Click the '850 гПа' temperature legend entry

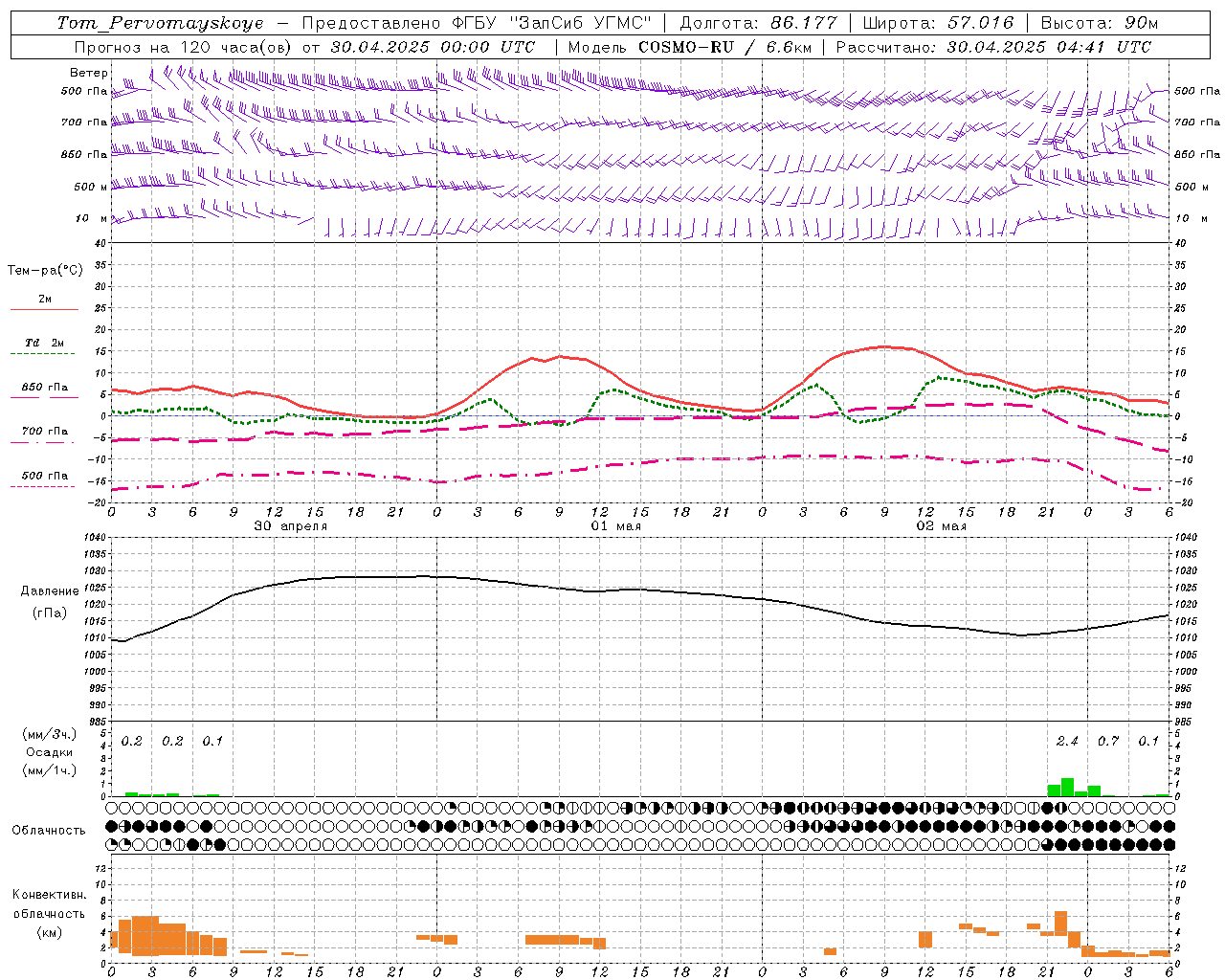click(x=45, y=388)
